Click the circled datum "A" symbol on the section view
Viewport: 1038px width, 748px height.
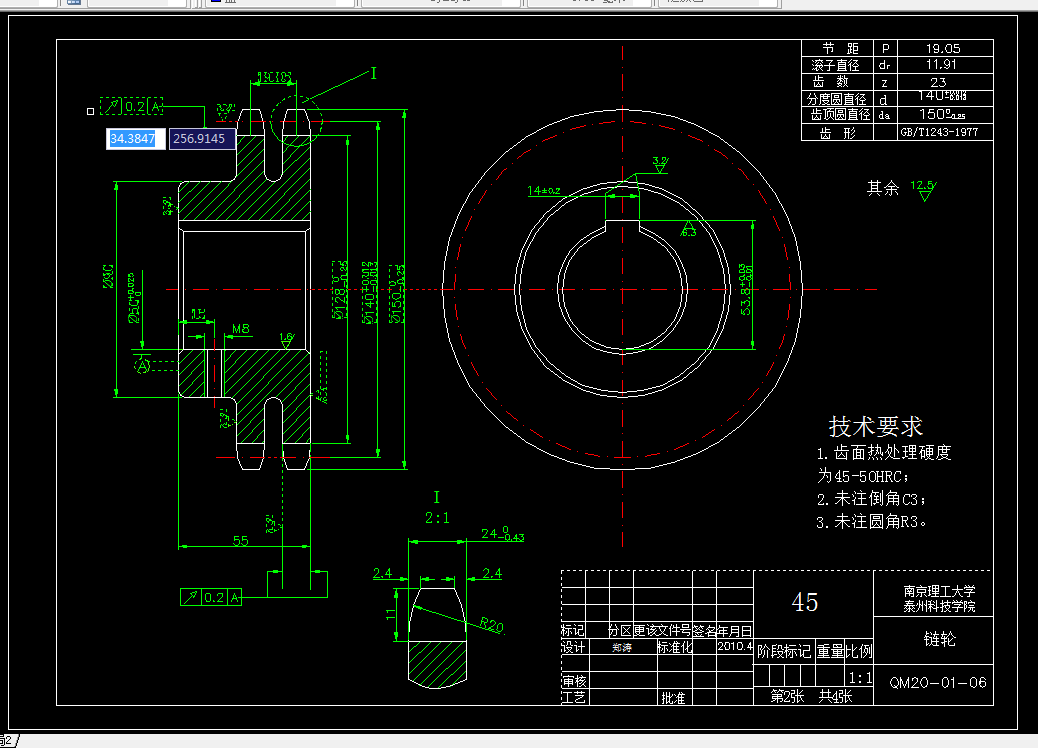[x=142, y=365]
